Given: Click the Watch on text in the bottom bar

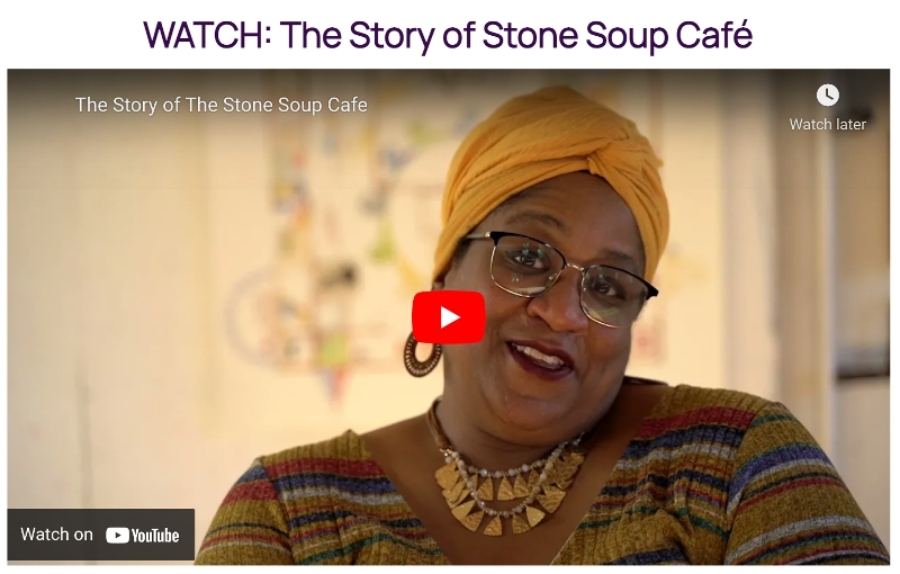Looking at the screenshot, I should click(57, 534).
